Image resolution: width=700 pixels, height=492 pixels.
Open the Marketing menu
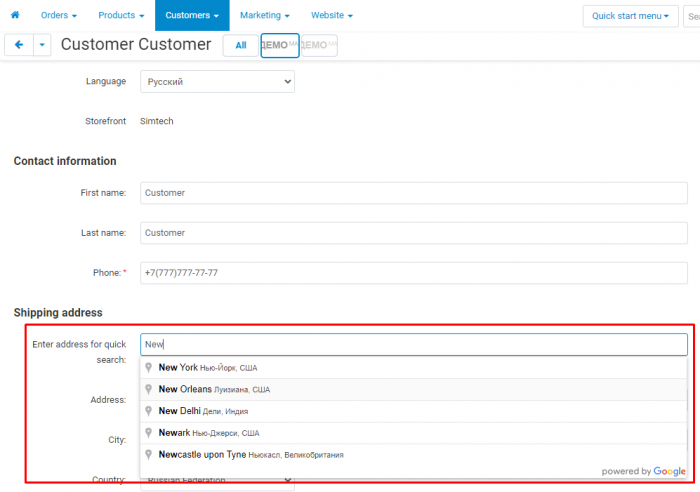point(265,15)
